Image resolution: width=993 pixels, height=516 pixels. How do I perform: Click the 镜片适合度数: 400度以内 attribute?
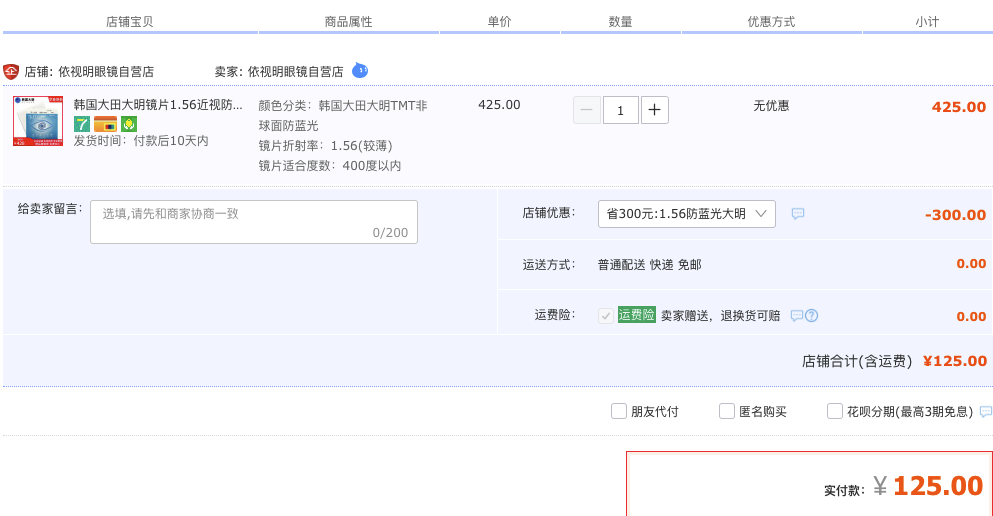pyautogui.click(x=330, y=165)
